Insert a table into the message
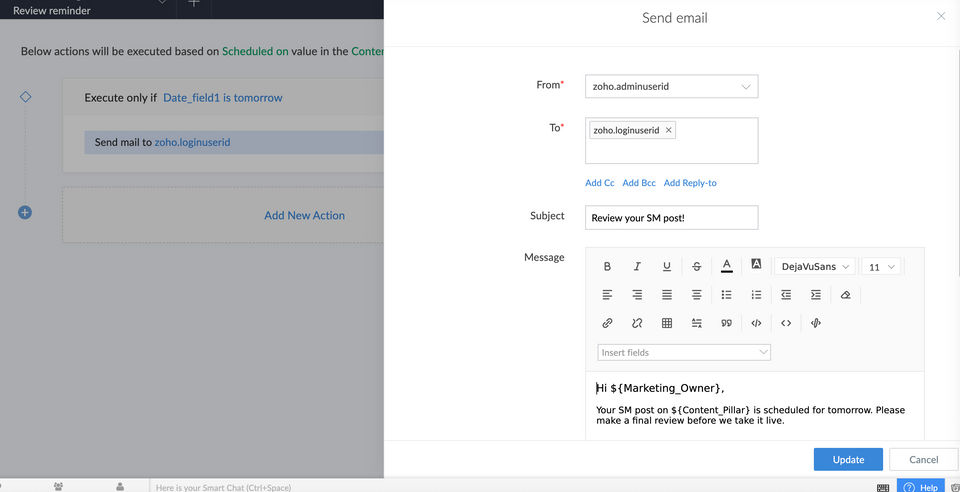The image size is (960, 492). (x=667, y=323)
